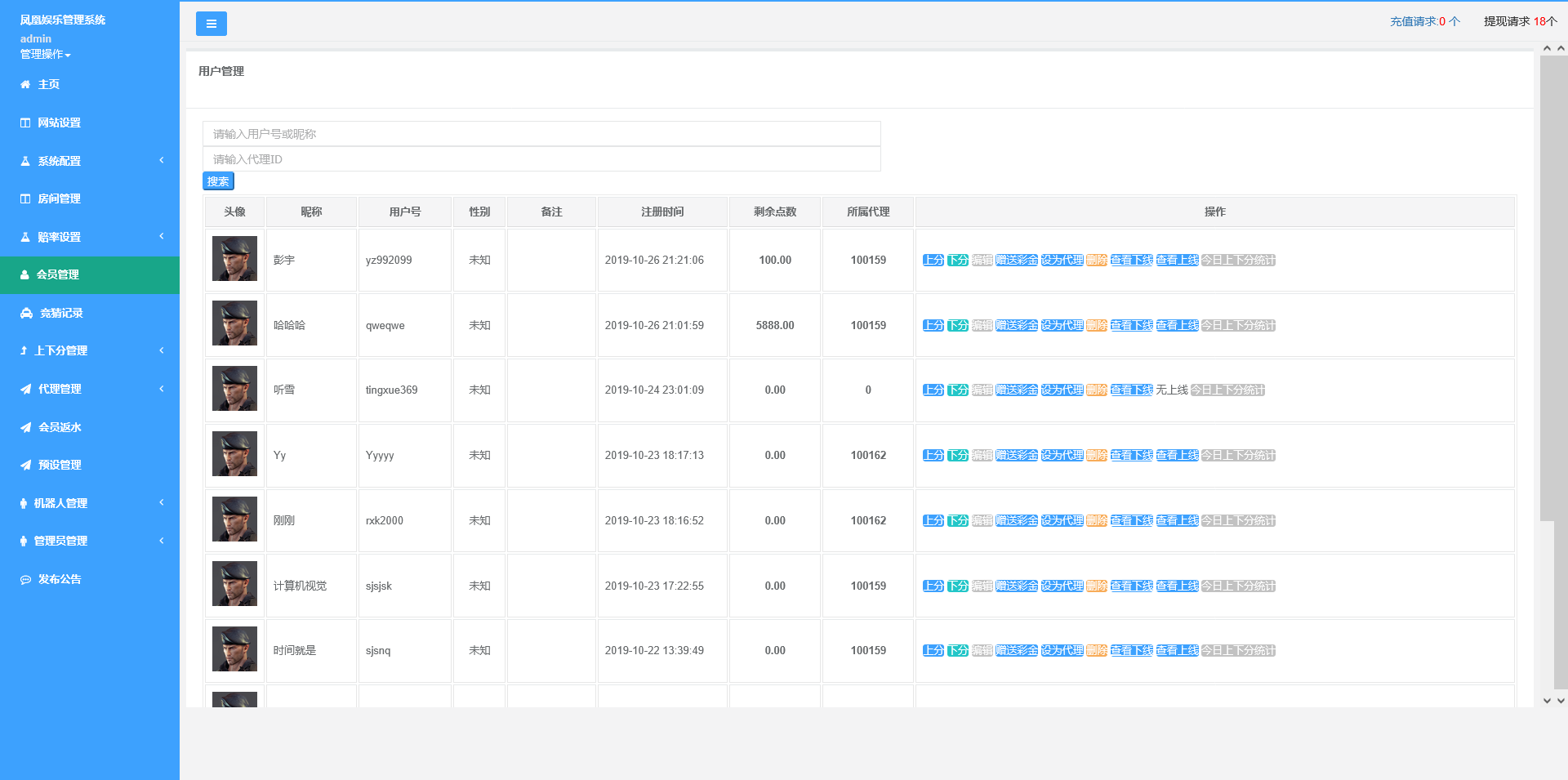1568x780 pixels.
Task: Click the 搜索 search button
Action: 218,181
